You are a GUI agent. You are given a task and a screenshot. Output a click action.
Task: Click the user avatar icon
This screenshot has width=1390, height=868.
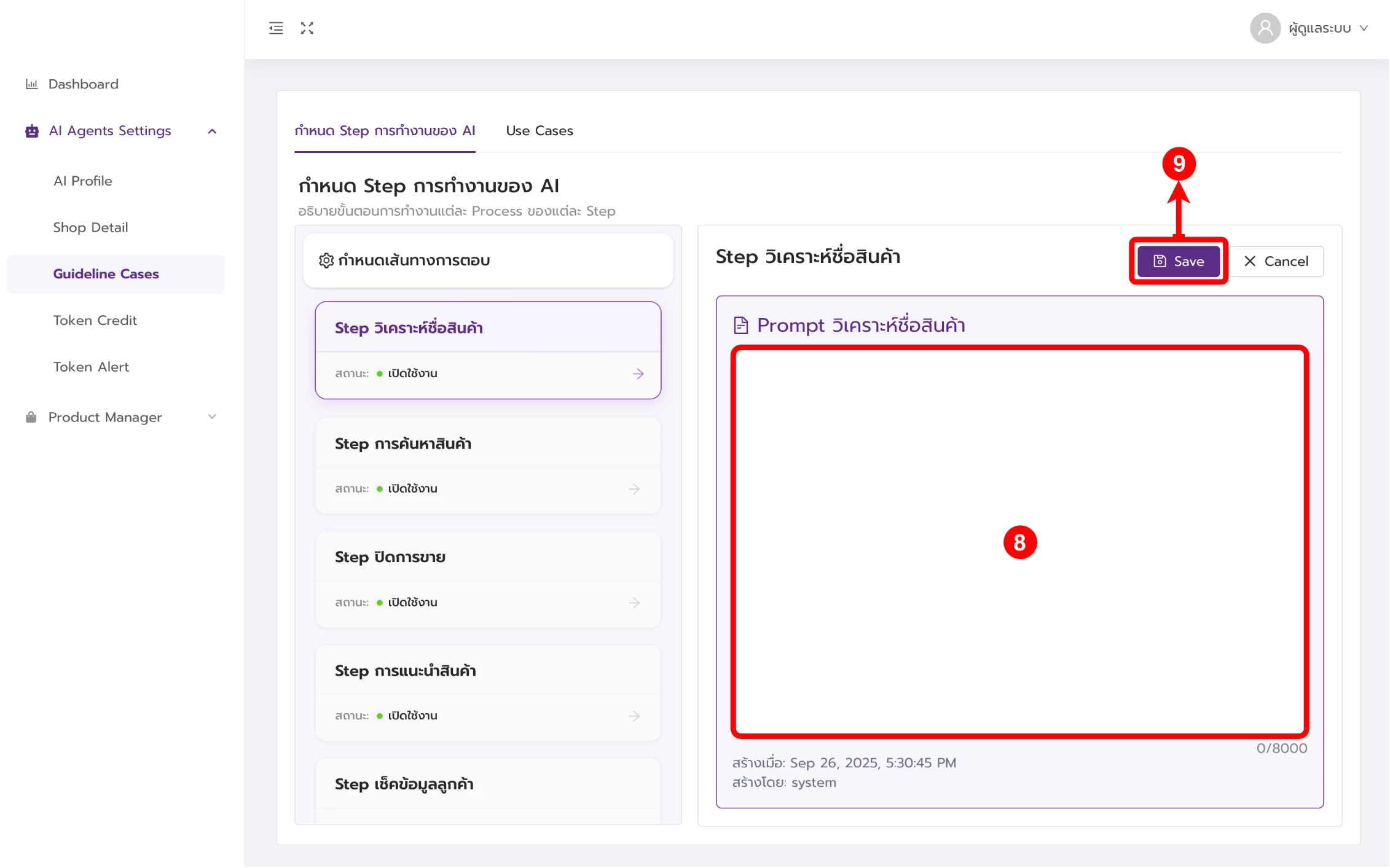(1265, 28)
